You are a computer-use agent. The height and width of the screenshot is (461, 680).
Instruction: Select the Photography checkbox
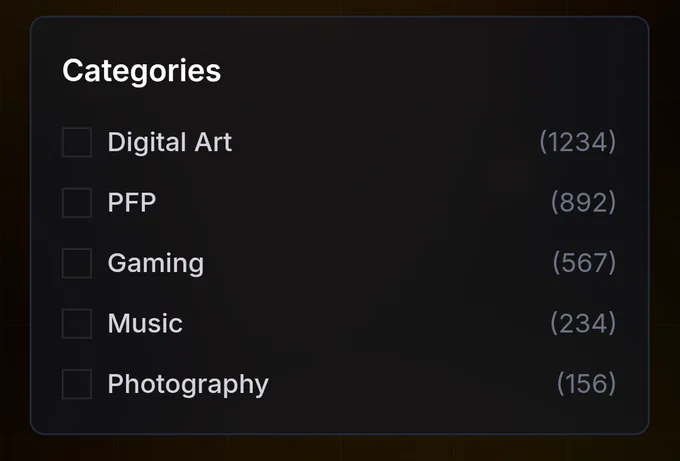(77, 384)
